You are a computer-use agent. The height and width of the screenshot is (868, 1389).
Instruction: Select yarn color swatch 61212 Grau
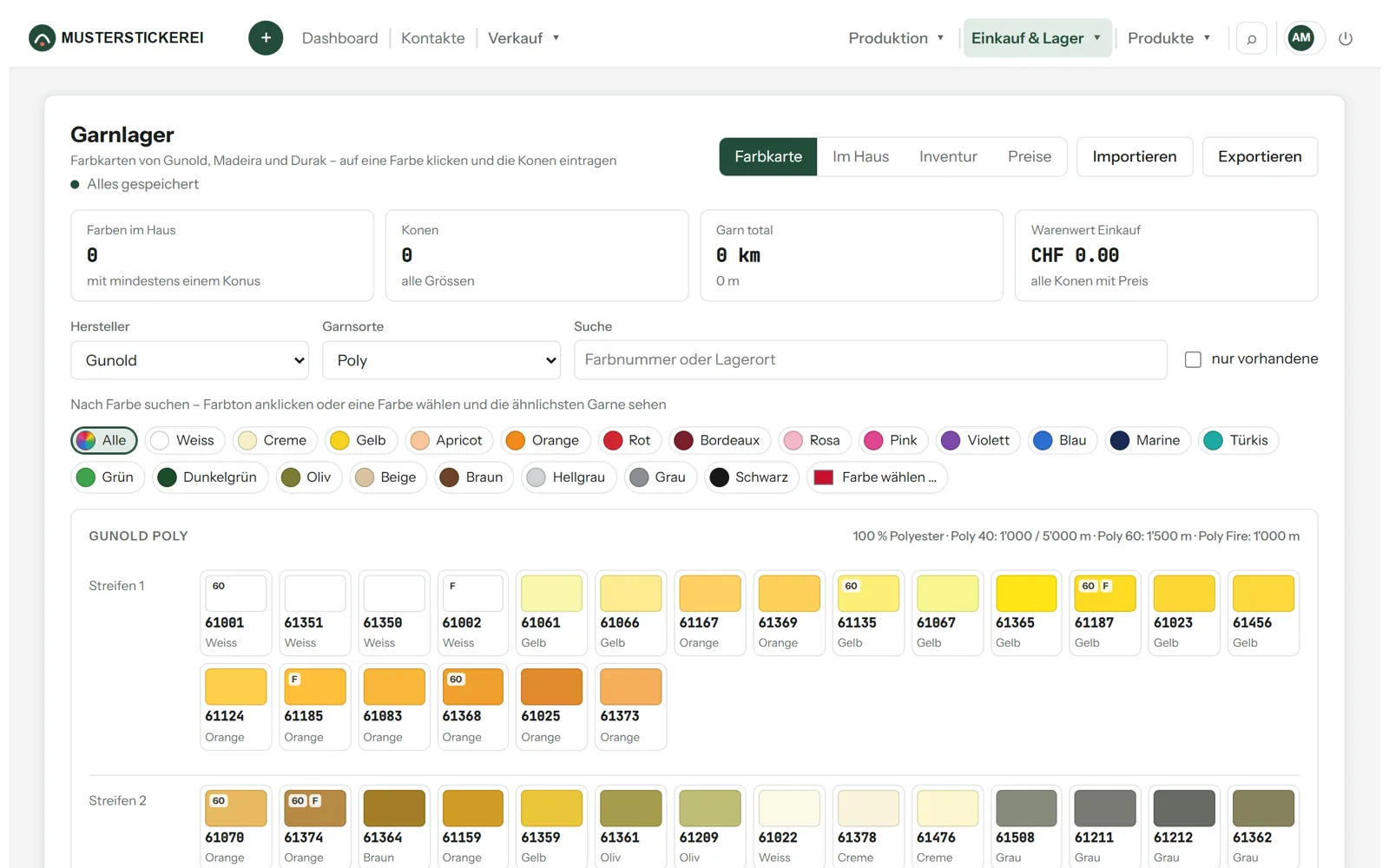(x=1184, y=826)
